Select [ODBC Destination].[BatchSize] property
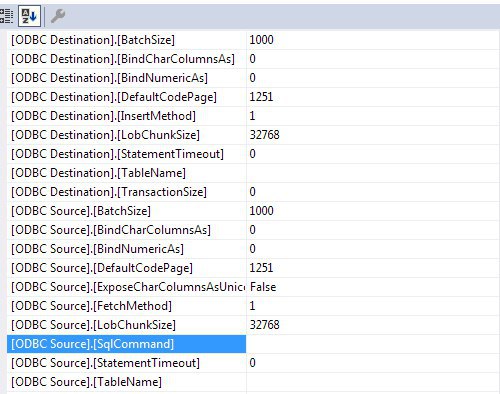Viewport: 500px width, 394px height. pyautogui.click(x=127, y=40)
